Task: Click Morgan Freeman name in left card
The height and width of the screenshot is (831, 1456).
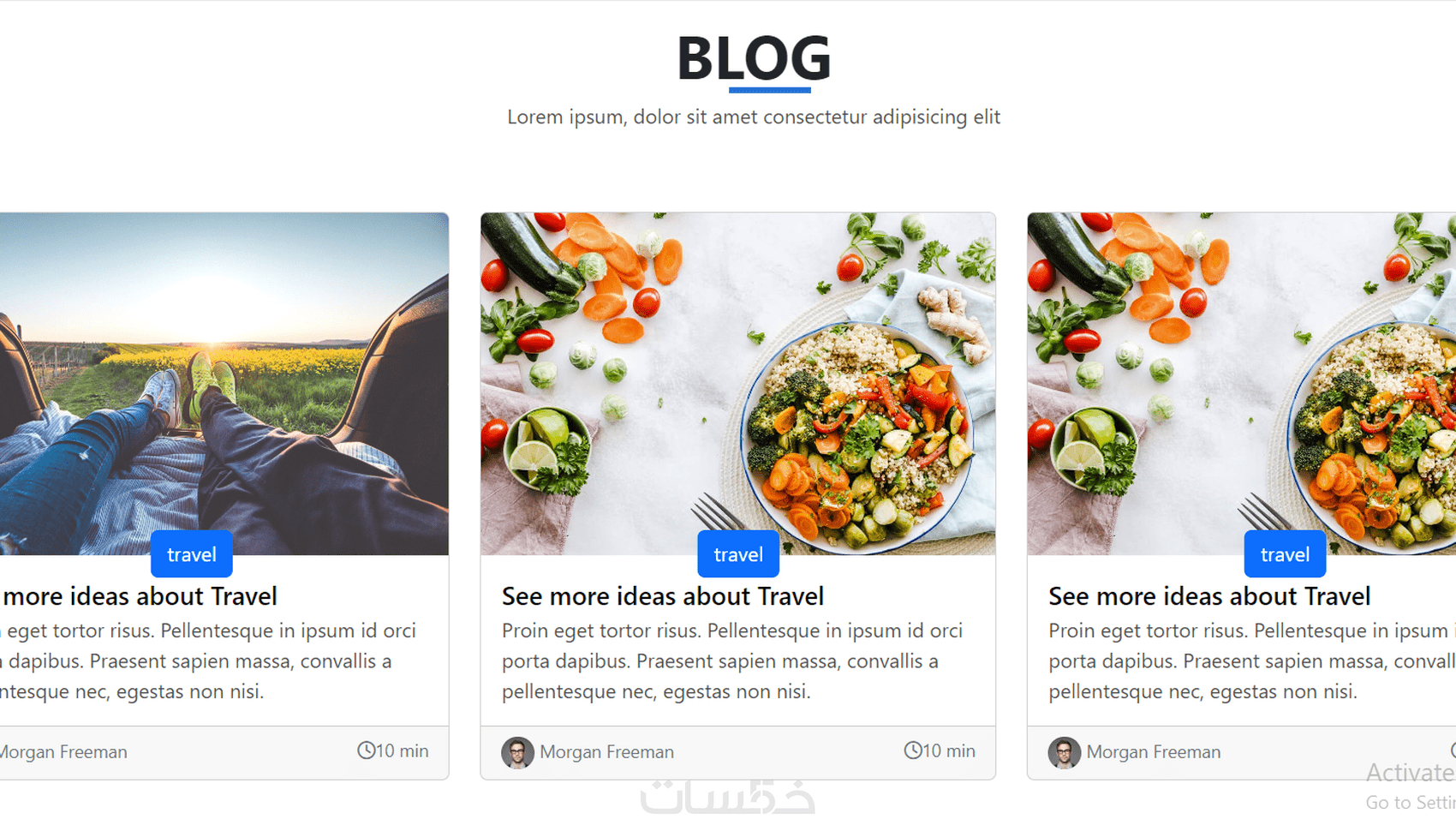Action: [63, 752]
